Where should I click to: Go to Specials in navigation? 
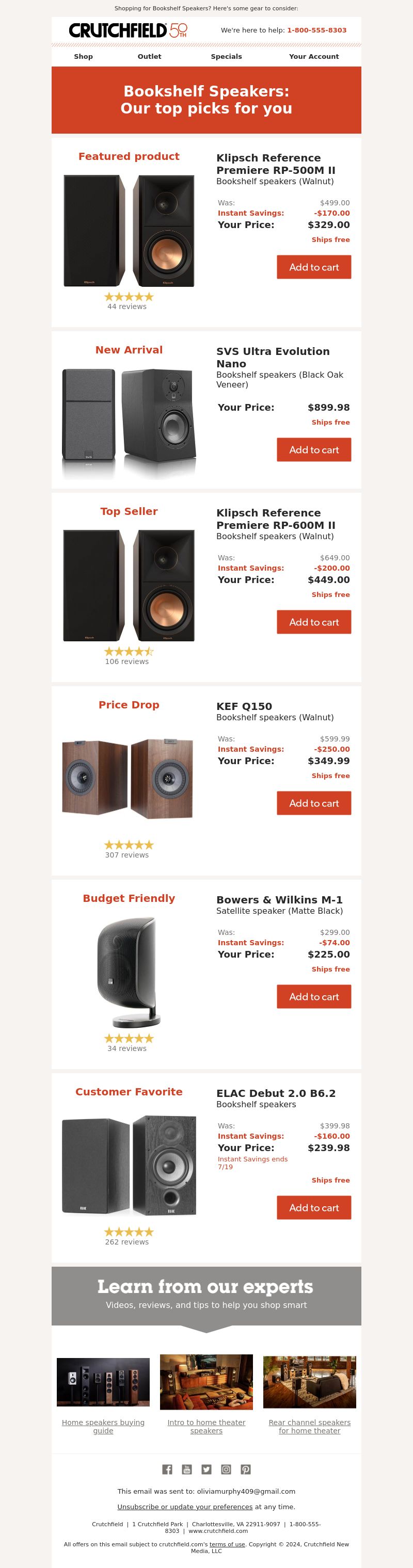[x=226, y=57]
